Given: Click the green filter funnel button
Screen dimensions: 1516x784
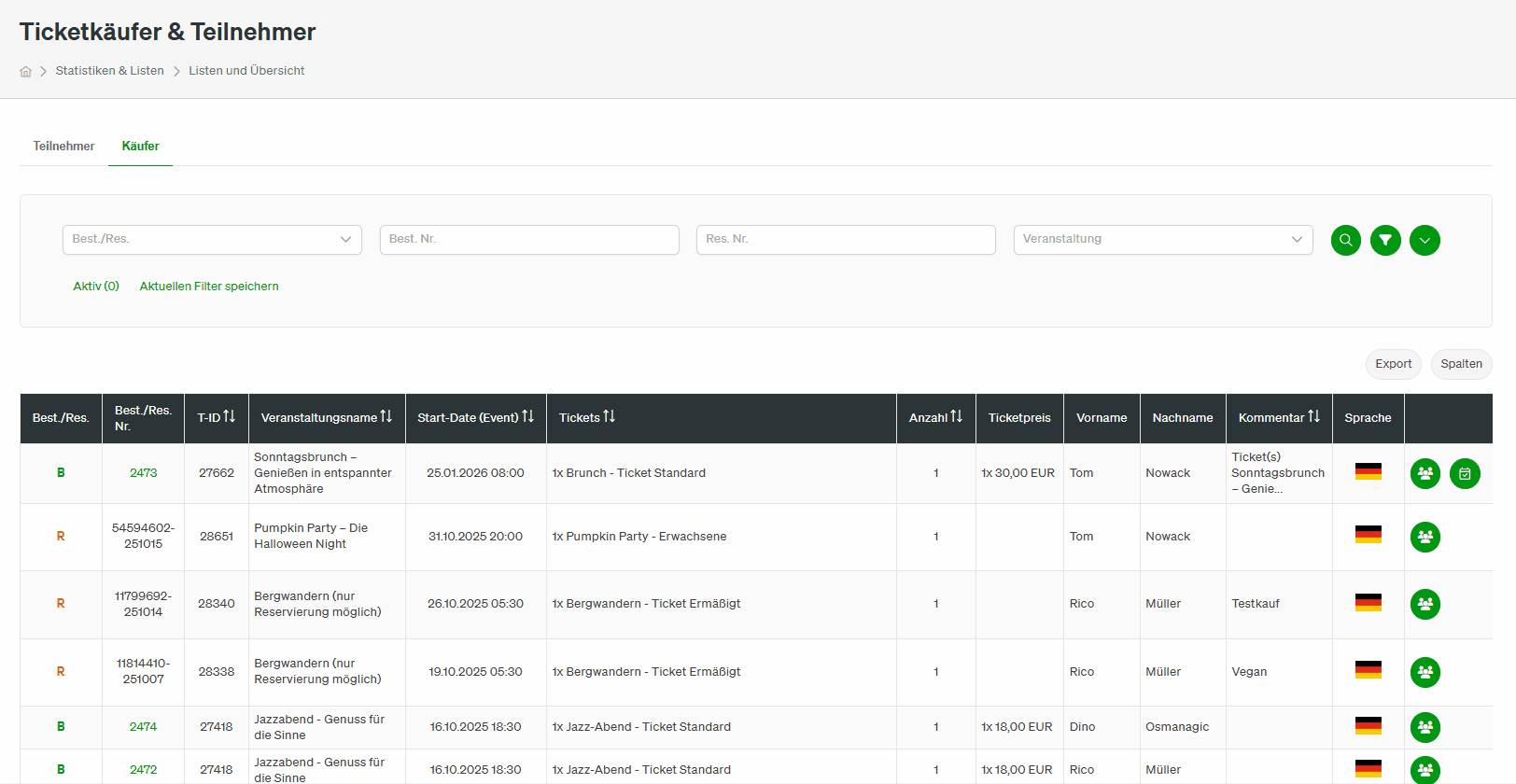Looking at the screenshot, I should (x=1385, y=240).
